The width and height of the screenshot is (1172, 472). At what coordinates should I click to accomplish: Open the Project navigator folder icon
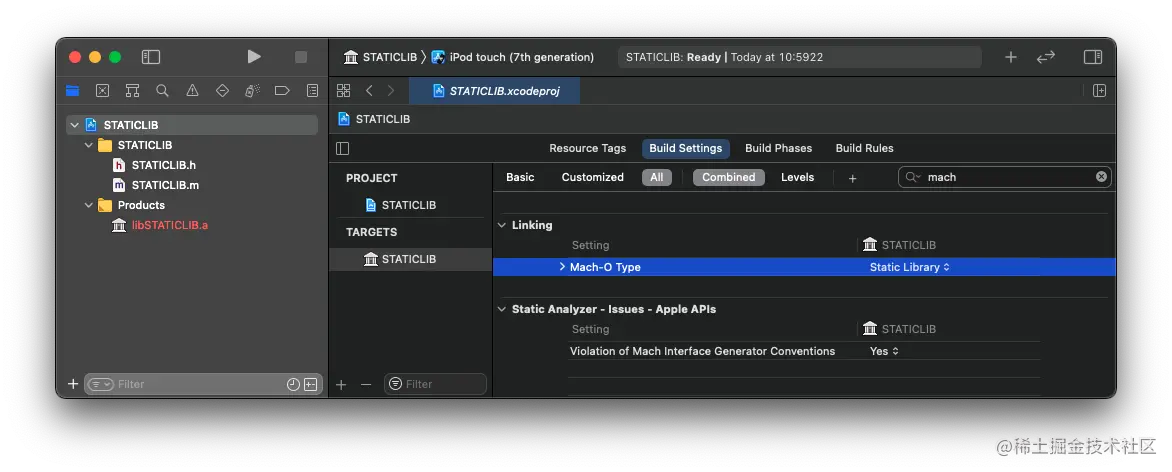[x=73, y=91]
